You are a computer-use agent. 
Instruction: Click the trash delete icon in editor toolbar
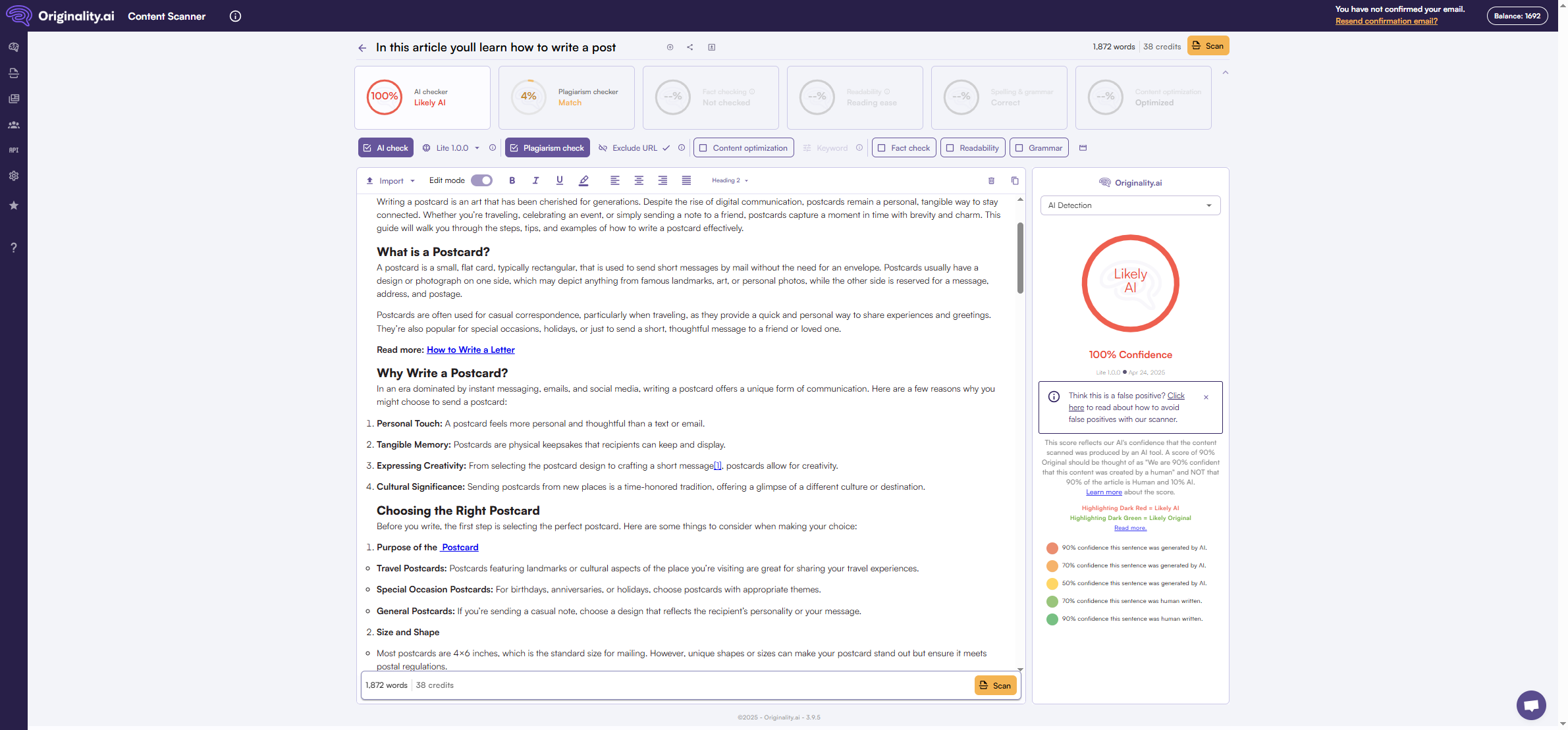click(x=991, y=180)
